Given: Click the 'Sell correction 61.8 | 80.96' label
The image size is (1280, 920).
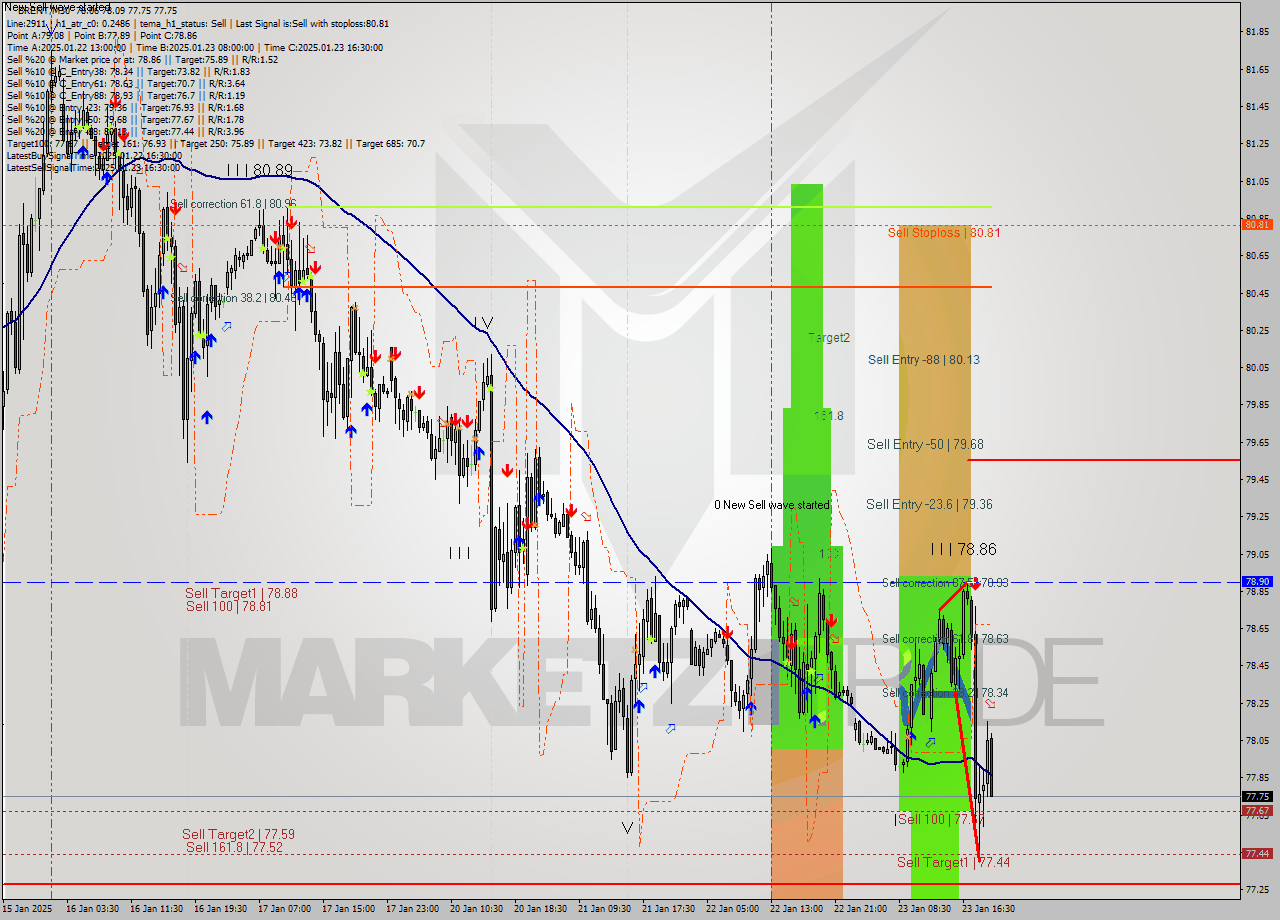Looking at the screenshot, I should [x=233, y=204].
